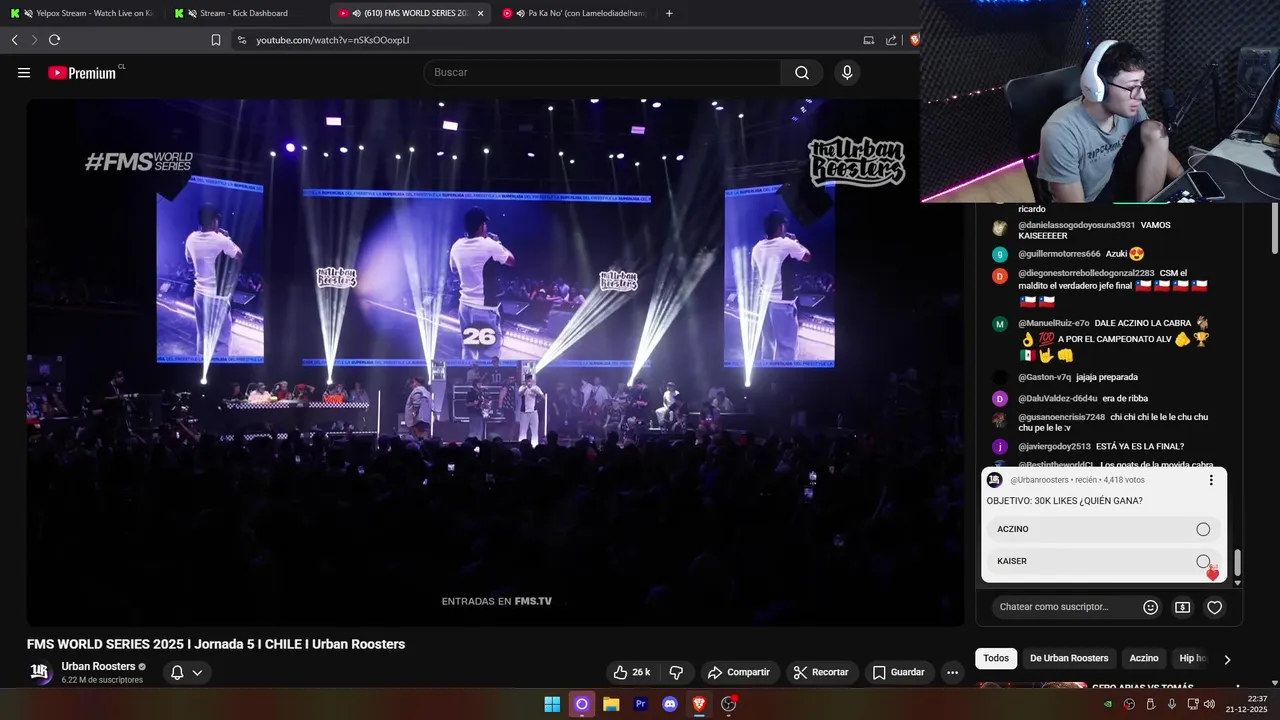Click the page vertical scrollbar thumb

pyautogui.click(x=1274, y=230)
